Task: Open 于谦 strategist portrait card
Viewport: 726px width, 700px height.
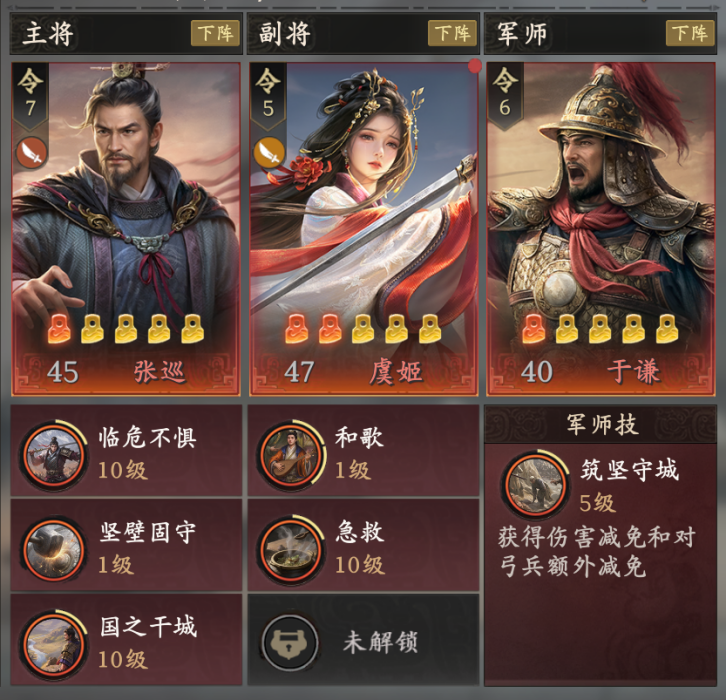Action: [x=601, y=229]
